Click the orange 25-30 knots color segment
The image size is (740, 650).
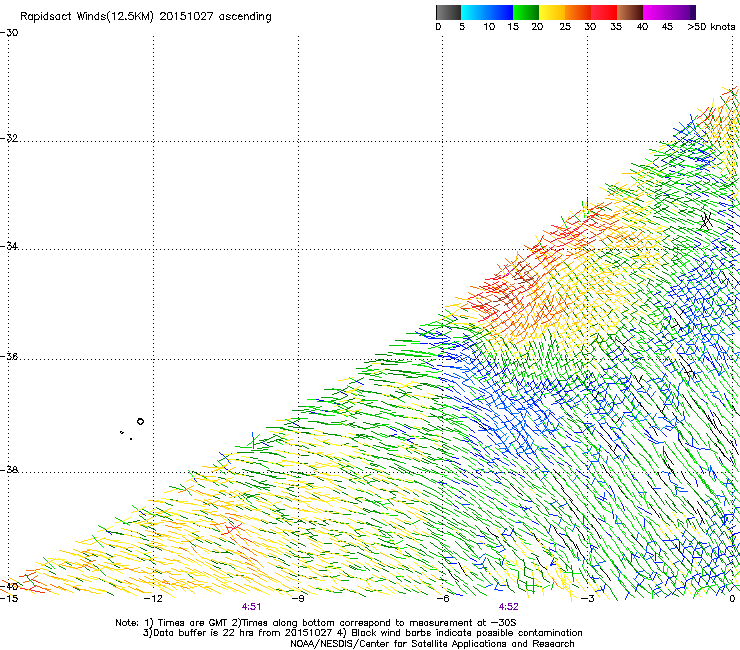[578, 12]
